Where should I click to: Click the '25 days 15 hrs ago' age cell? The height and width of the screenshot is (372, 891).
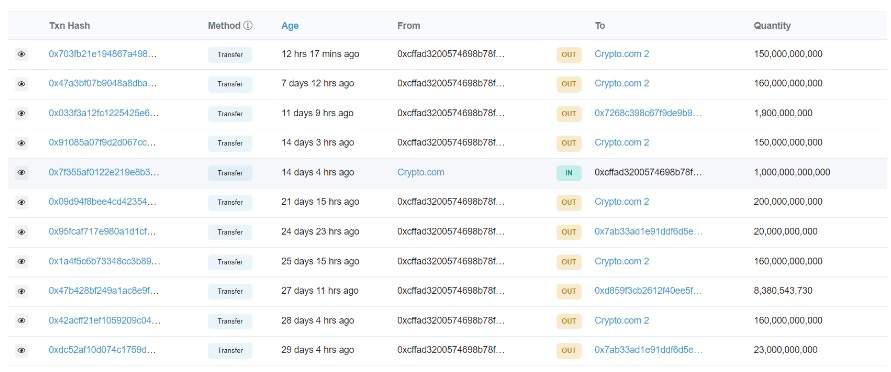click(x=320, y=261)
